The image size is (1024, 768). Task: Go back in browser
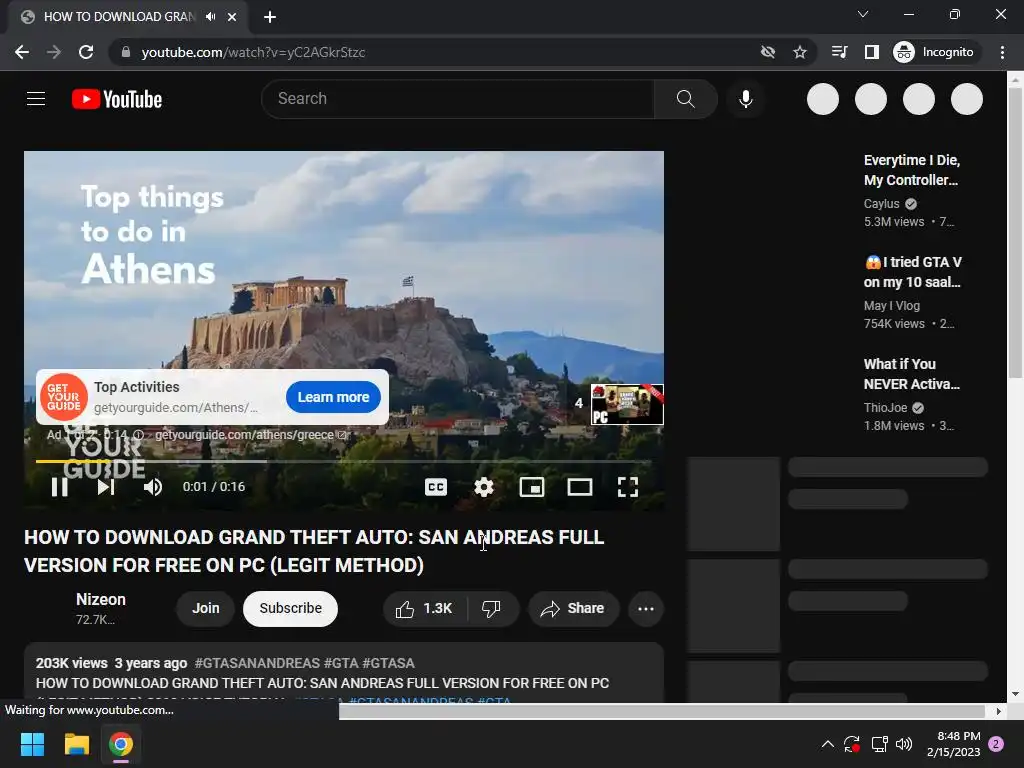coord(22,52)
